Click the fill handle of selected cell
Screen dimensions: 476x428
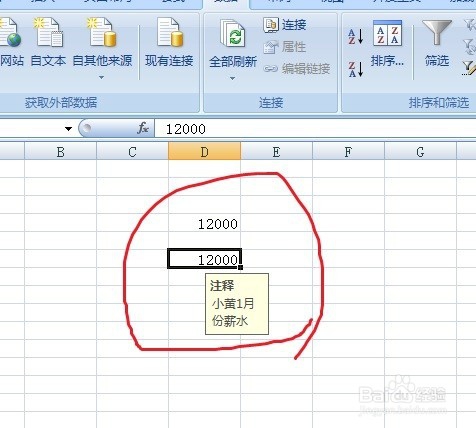pyautogui.click(x=241, y=267)
